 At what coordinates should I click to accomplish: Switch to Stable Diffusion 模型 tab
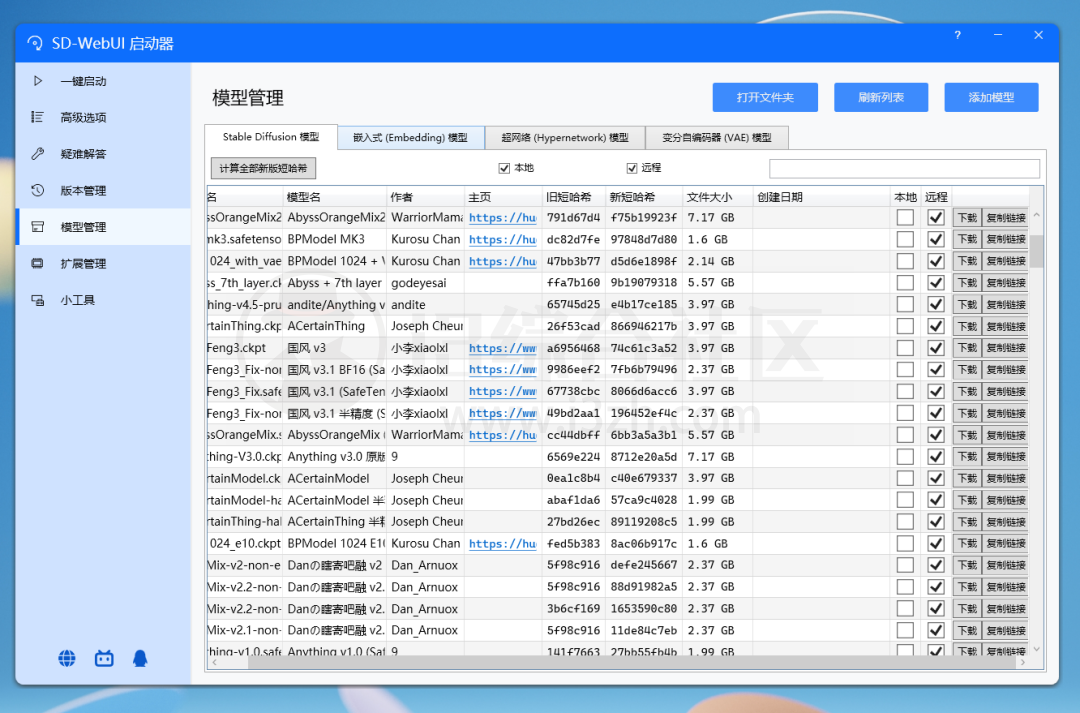(271, 137)
